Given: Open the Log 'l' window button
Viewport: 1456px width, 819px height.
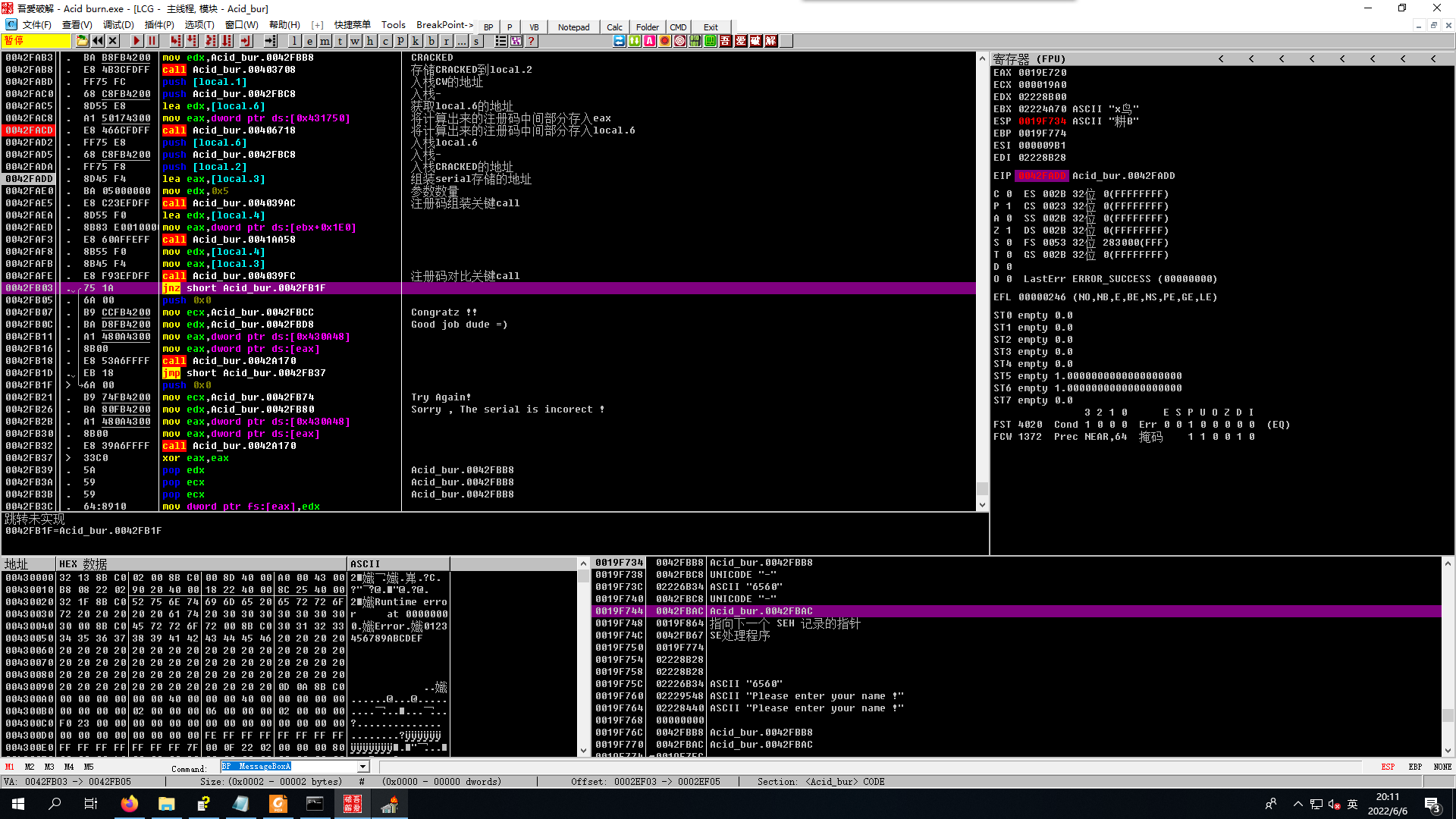Looking at the screenshot, I should [x=294, y=41].
